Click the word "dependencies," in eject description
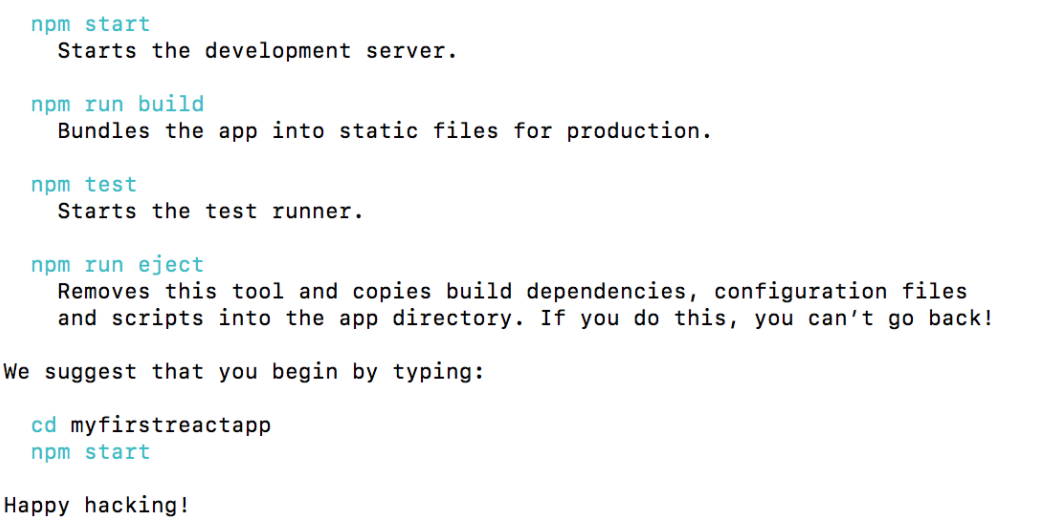 pyautogui.click(x=612, y=292)
